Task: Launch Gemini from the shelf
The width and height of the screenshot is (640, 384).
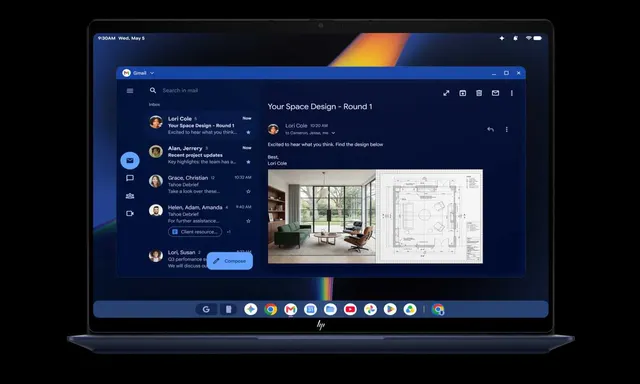Action: tap(251, 309)
